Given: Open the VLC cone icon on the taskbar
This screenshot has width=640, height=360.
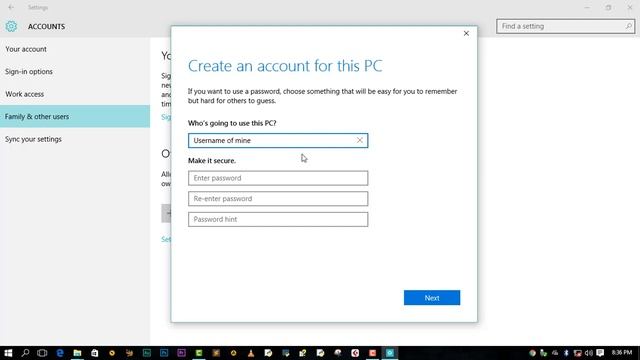Looking at the screenshot, I should (x=251, y=353).
